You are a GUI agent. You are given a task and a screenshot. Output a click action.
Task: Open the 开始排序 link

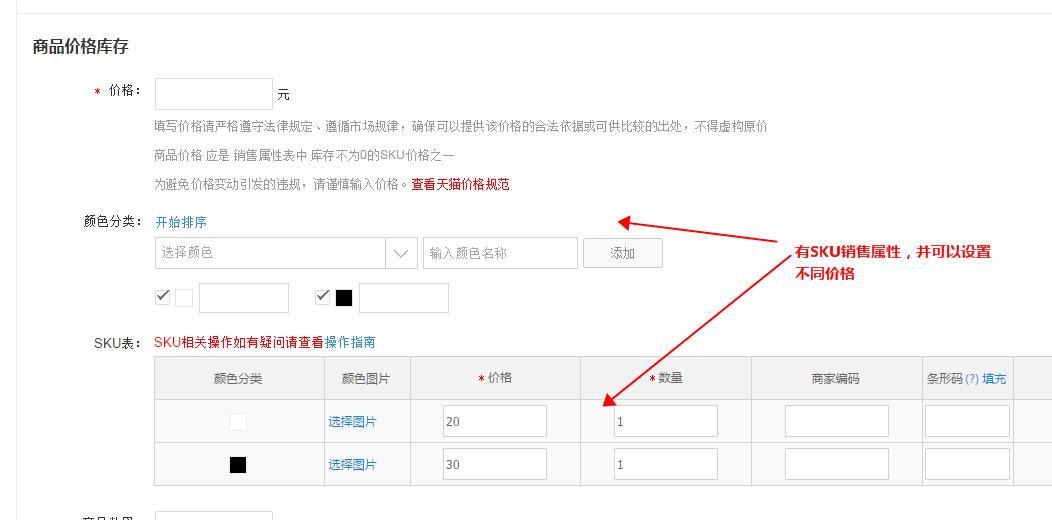tap(181, 222)
